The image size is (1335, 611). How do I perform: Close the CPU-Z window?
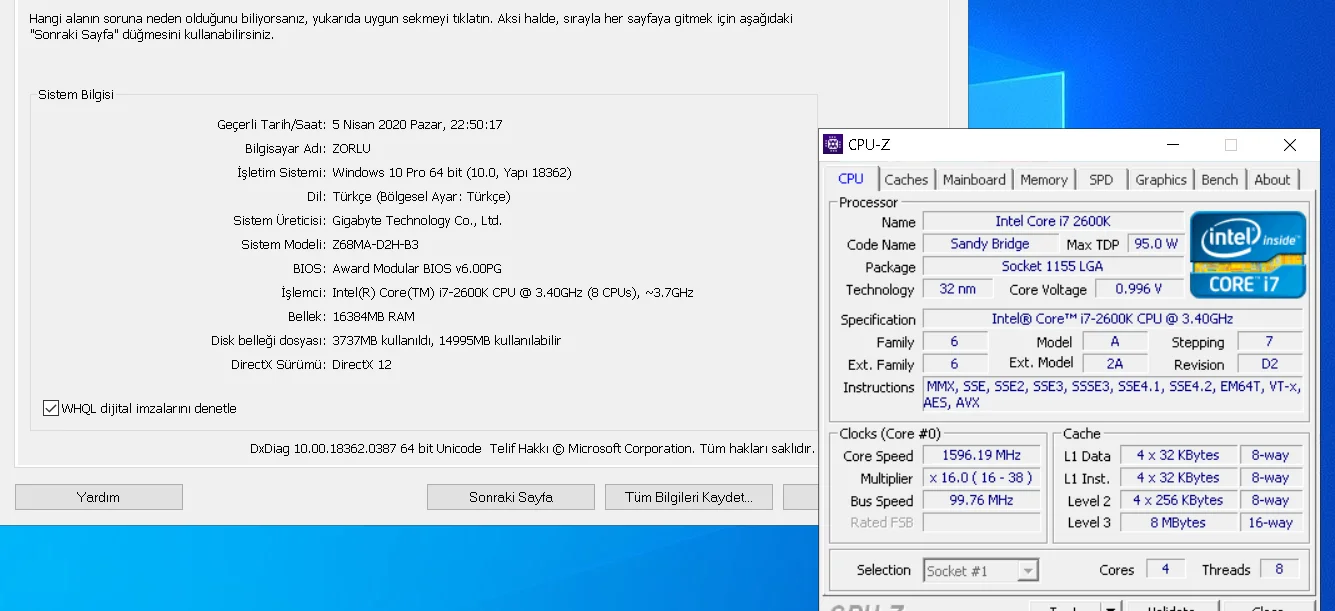1289,145
